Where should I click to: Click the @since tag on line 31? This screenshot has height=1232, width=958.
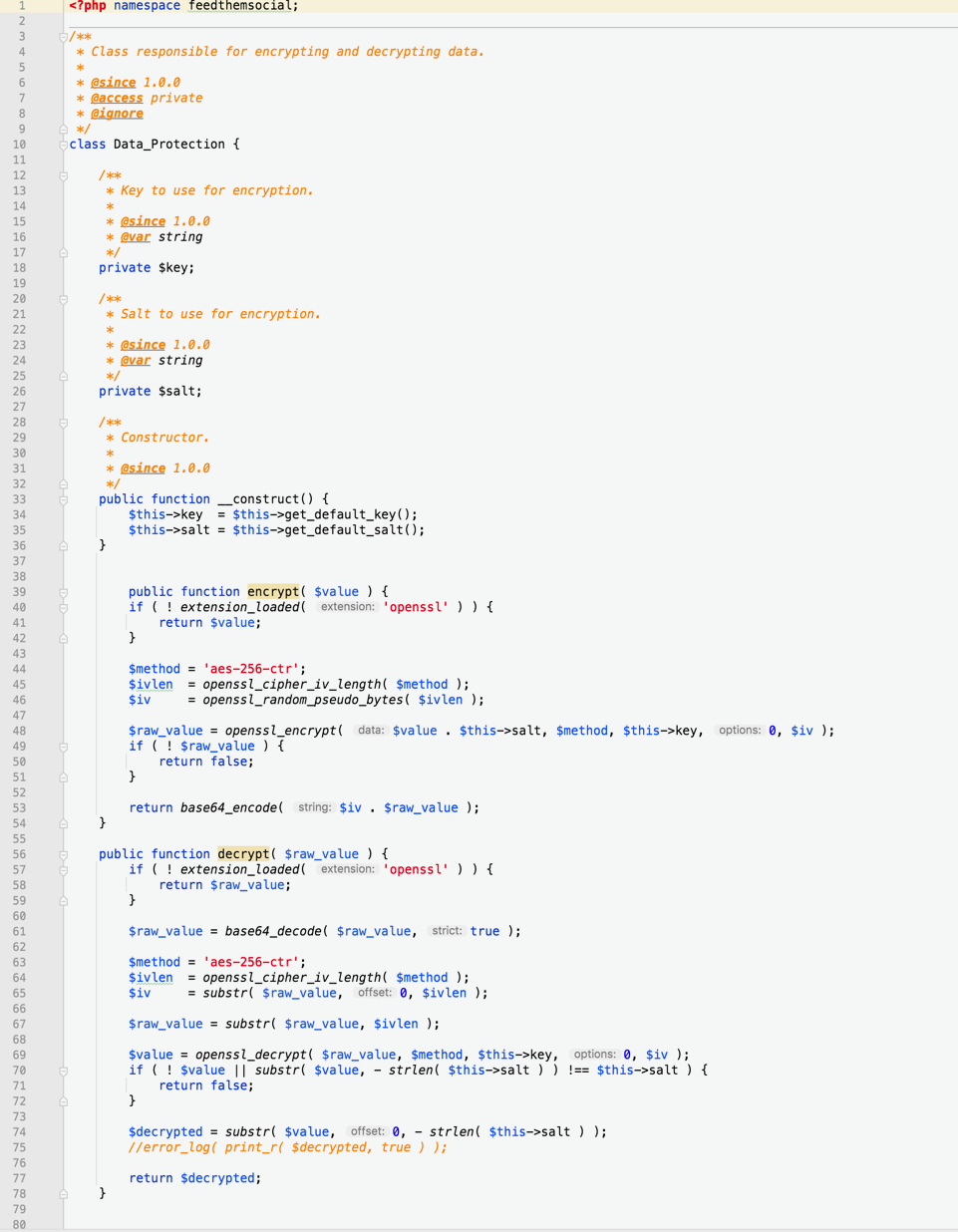click(143, 468)
